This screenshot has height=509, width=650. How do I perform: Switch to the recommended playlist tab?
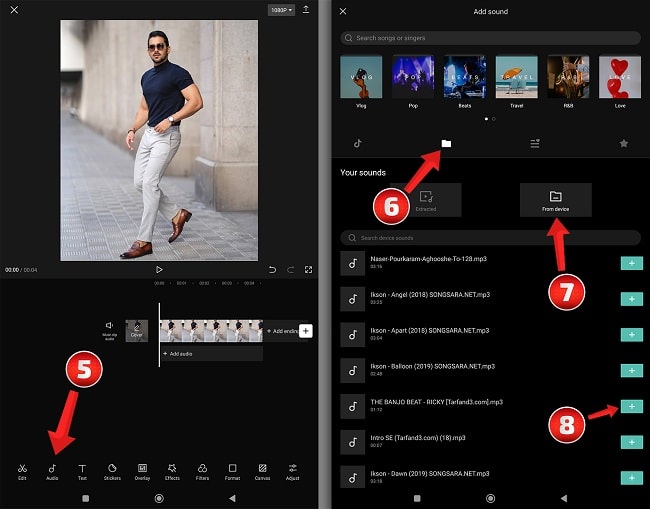tap(535, 143)
